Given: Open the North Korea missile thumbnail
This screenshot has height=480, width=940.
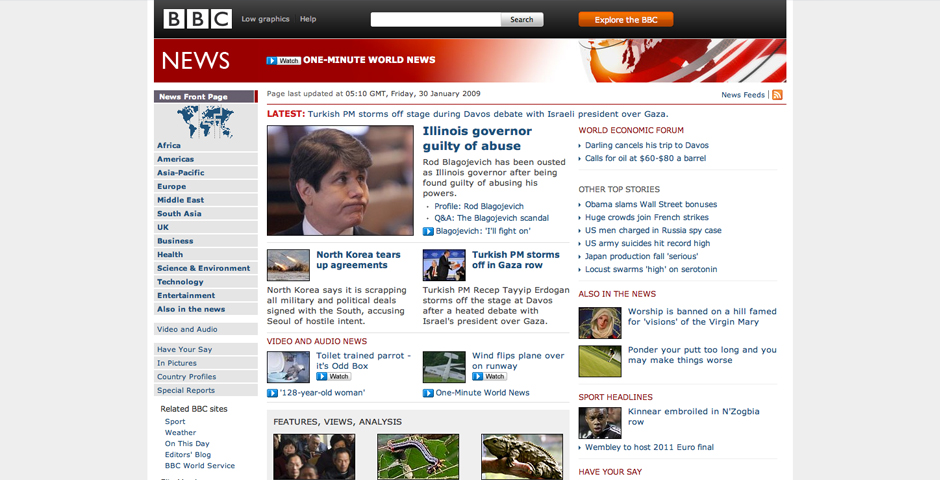Looking at the screenshot, I should coord(288,265).
